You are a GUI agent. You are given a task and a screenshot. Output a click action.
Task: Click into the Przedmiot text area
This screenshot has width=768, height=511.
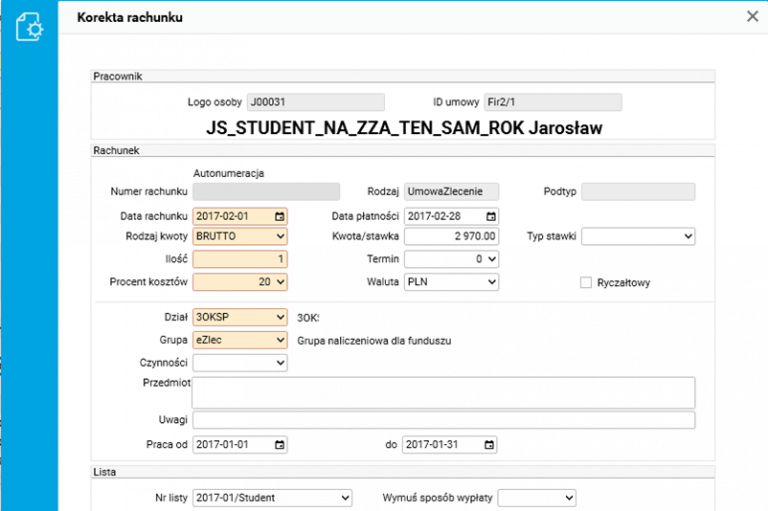[x=443, y=392]
